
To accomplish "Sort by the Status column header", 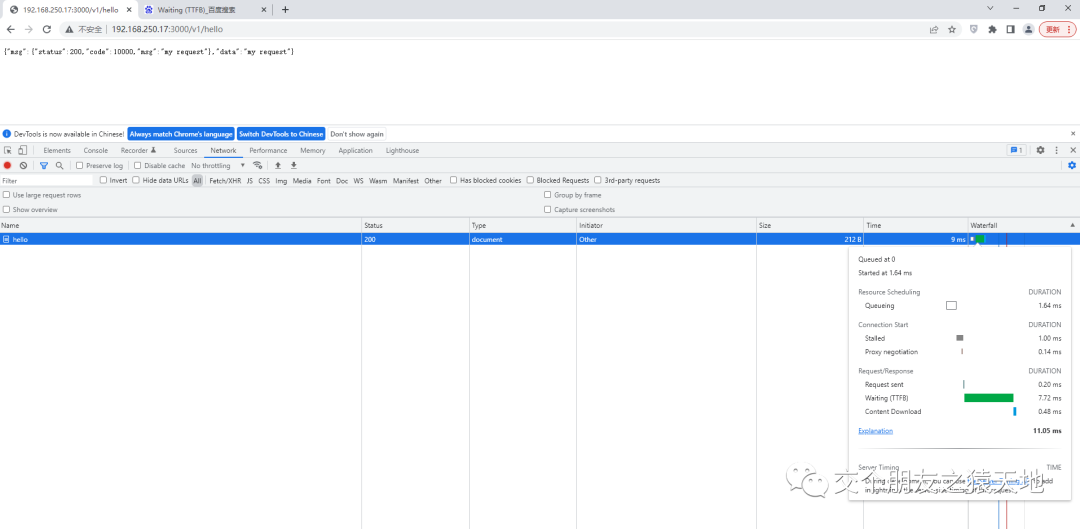I will pyautogui.click(x=415, y=225).
